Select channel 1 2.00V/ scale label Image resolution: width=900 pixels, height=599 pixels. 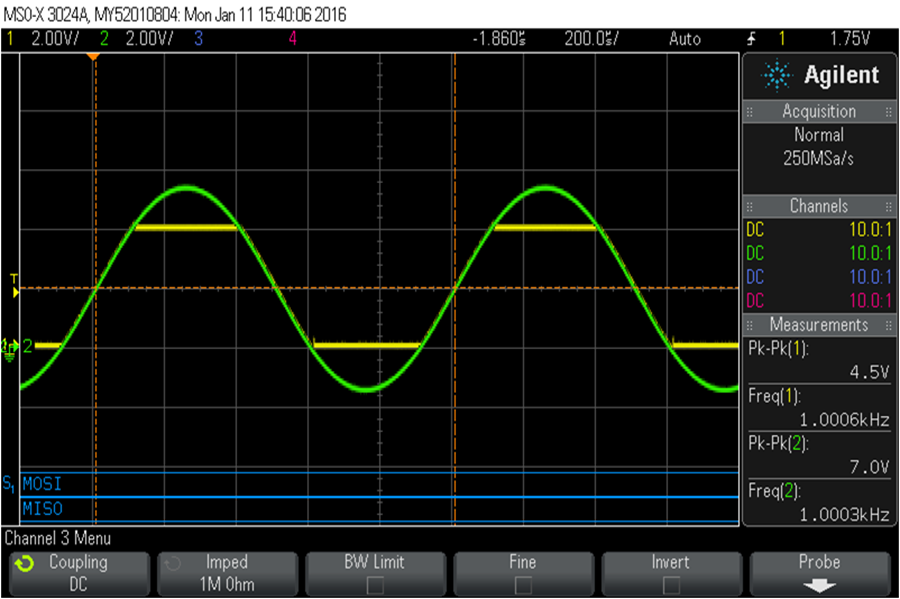tap(55, 39)
